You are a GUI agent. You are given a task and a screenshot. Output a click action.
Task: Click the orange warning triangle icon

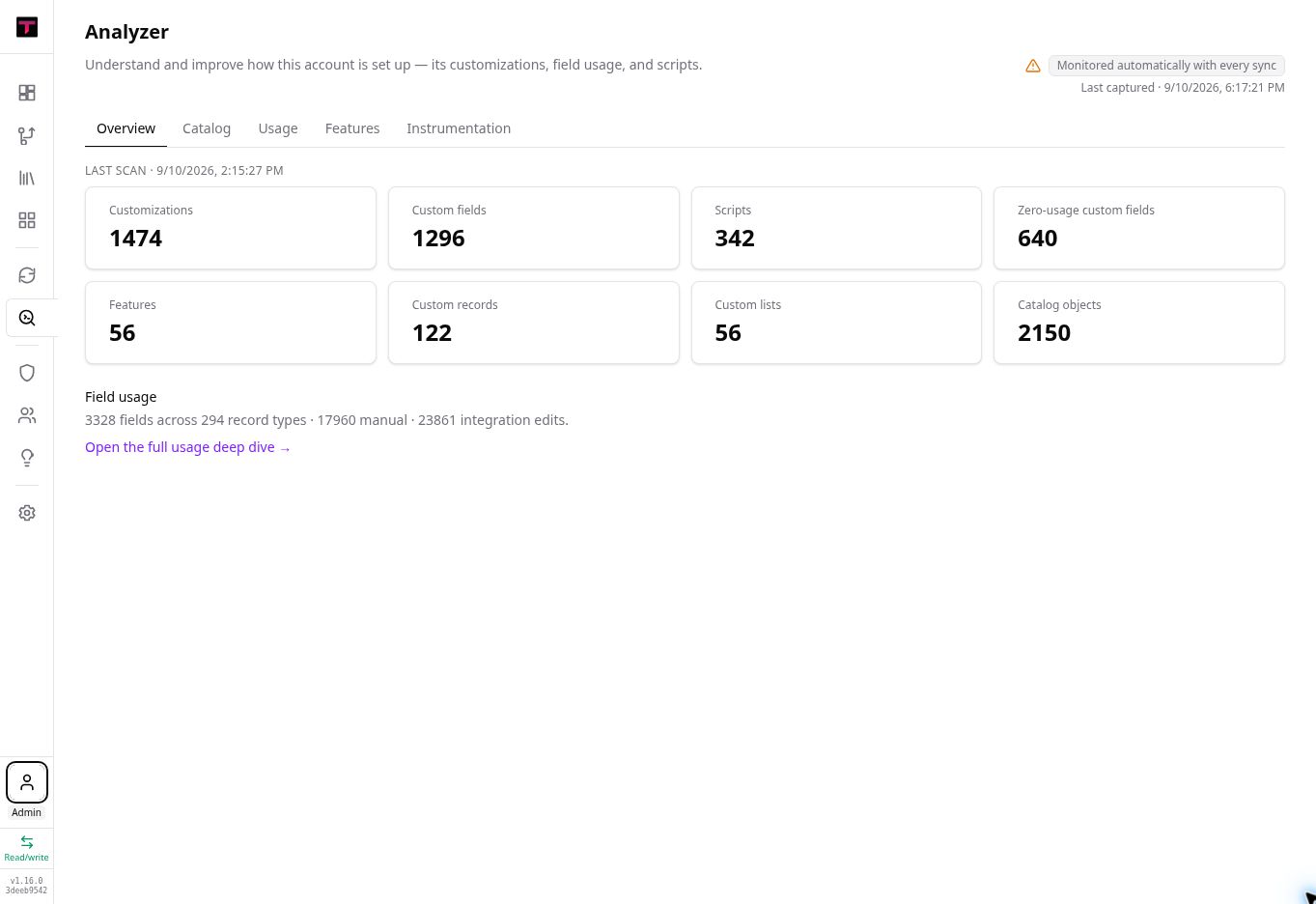pyautogui.click(x=1033, y=66)
